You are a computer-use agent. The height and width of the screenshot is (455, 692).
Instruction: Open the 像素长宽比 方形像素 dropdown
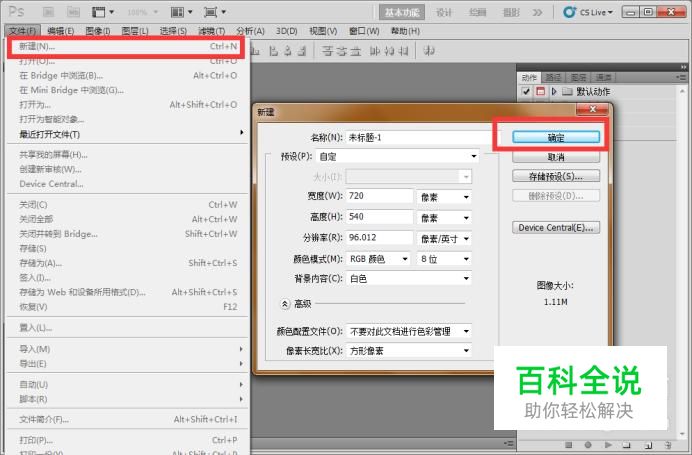click(x=409, y=351)
